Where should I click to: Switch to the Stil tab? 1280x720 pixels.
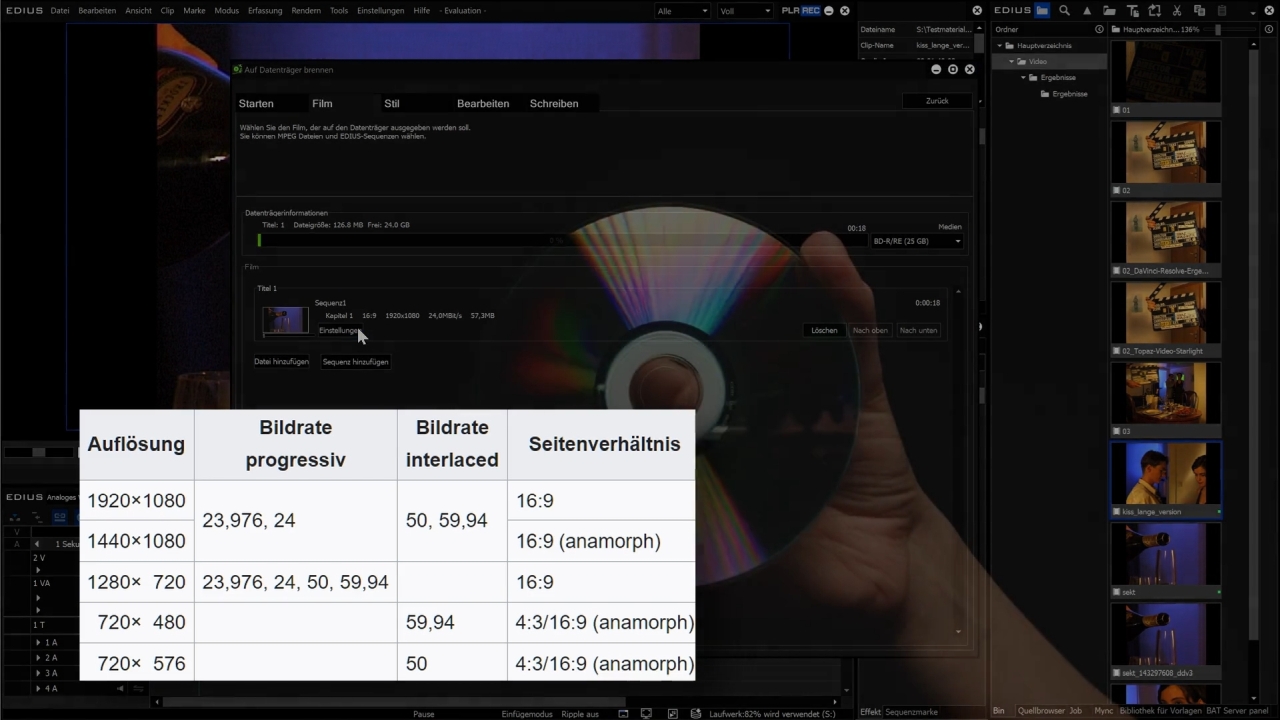click(392, 103)
